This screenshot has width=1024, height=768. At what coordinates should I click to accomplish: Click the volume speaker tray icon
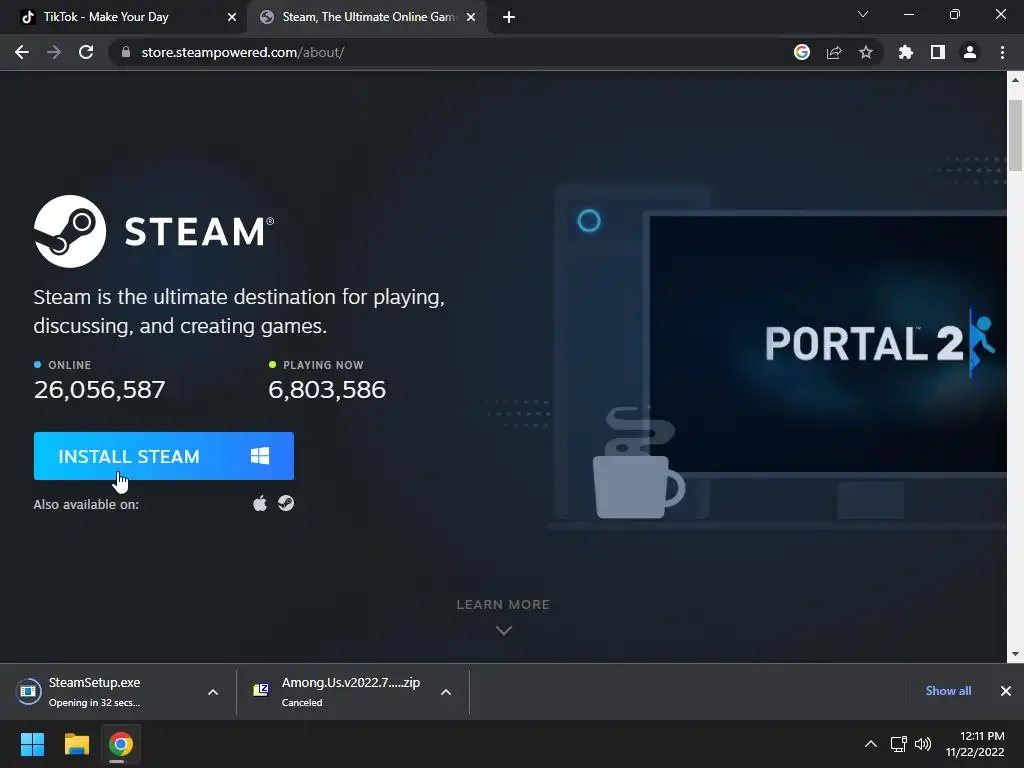[x=923, y=744]
